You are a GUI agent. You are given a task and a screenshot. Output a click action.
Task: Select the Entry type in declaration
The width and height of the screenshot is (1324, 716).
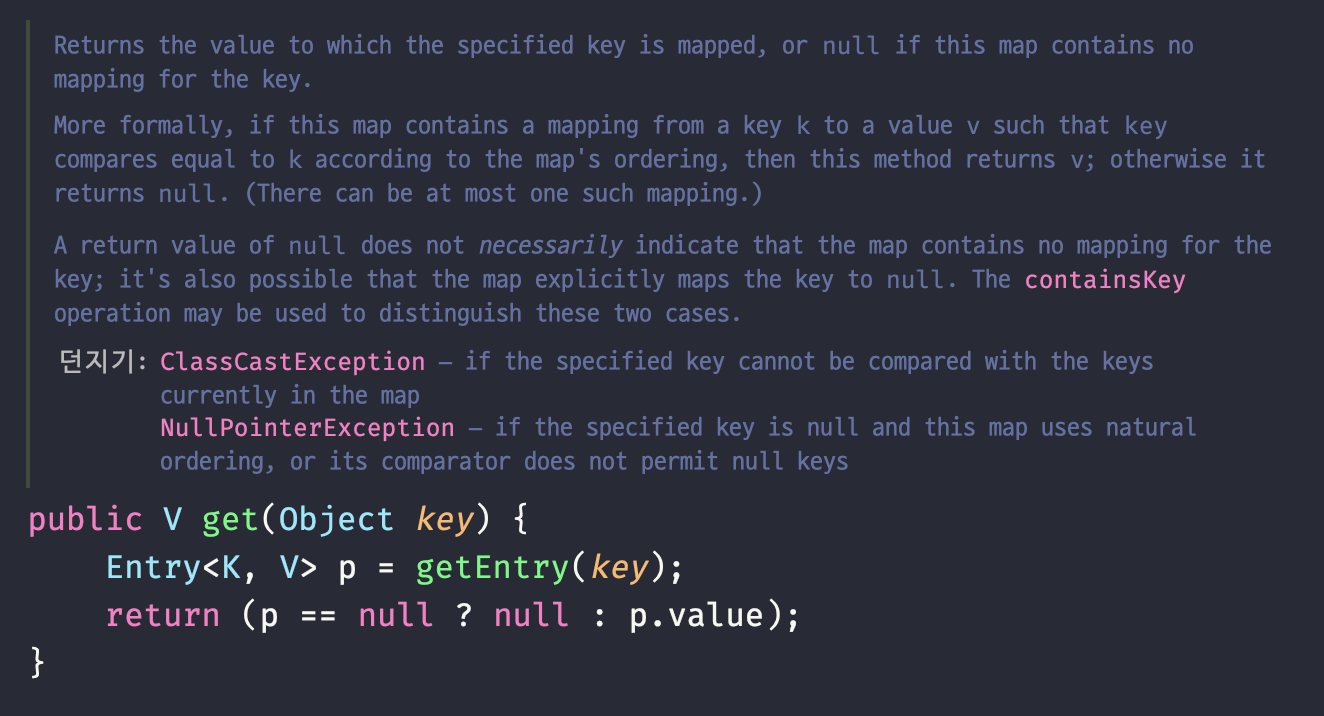(x=154, y=568)
